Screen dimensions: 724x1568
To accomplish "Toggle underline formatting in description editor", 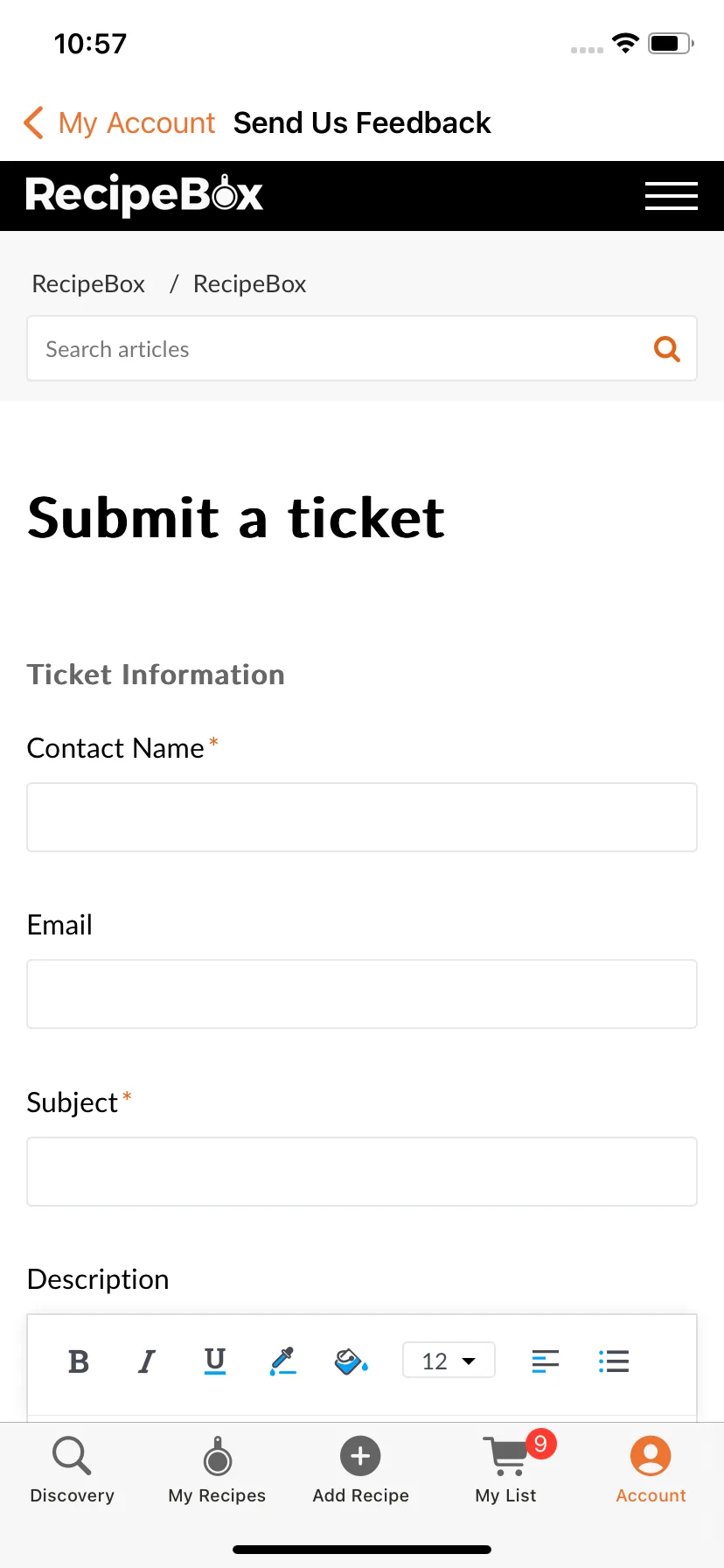I will pos(215,1361).
